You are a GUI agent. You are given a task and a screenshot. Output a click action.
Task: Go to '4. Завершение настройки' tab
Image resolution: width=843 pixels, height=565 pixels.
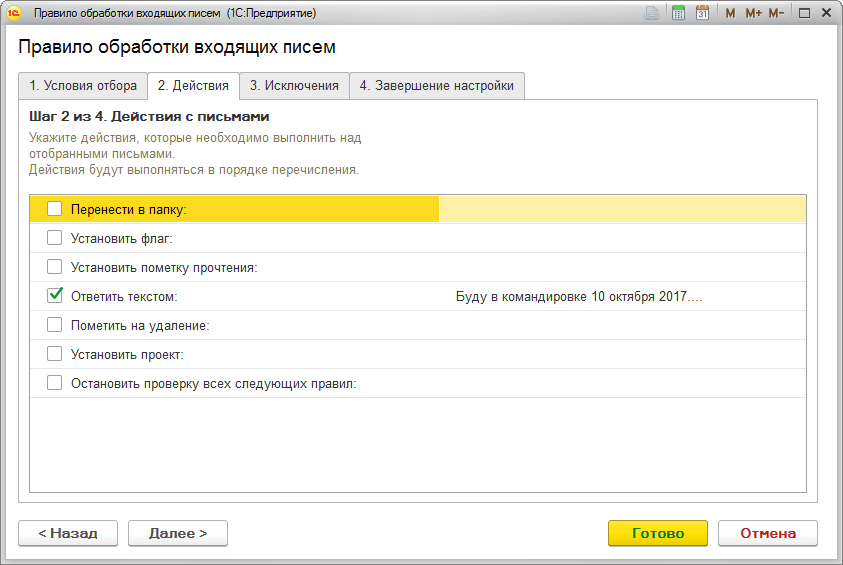point(437,86)
